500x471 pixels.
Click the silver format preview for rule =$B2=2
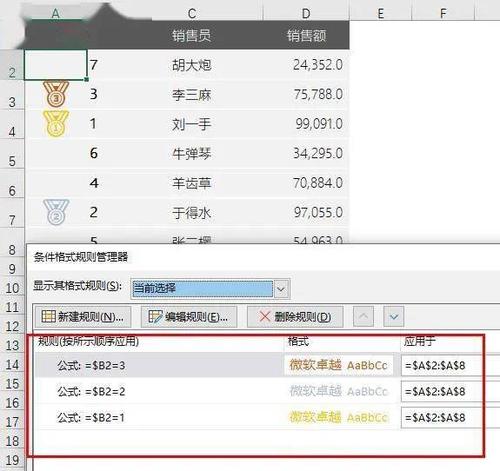[338, 391]
